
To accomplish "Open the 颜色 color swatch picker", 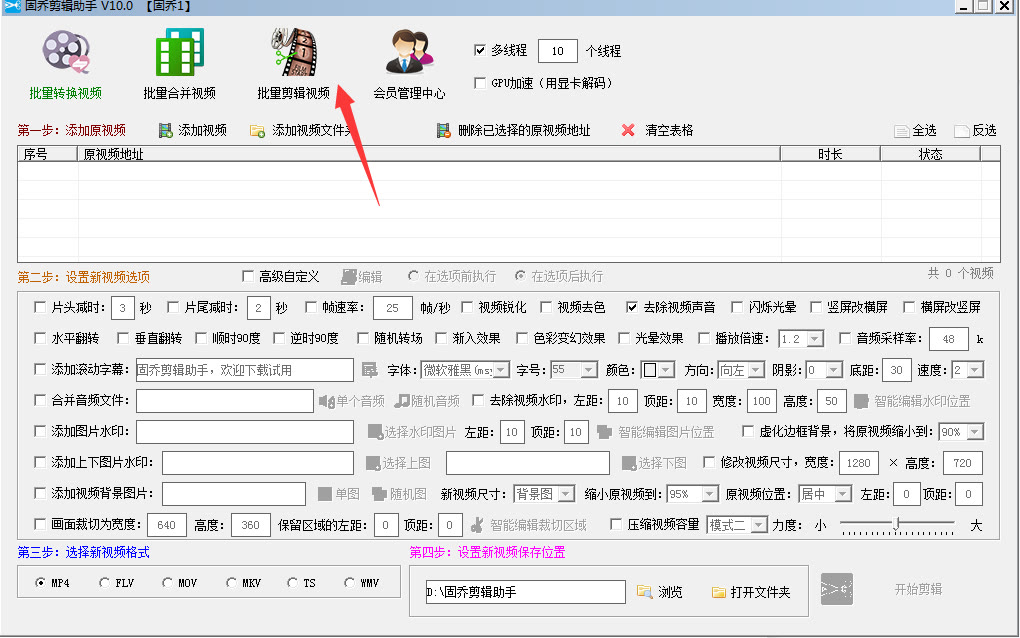I will (x=657, y=370).
